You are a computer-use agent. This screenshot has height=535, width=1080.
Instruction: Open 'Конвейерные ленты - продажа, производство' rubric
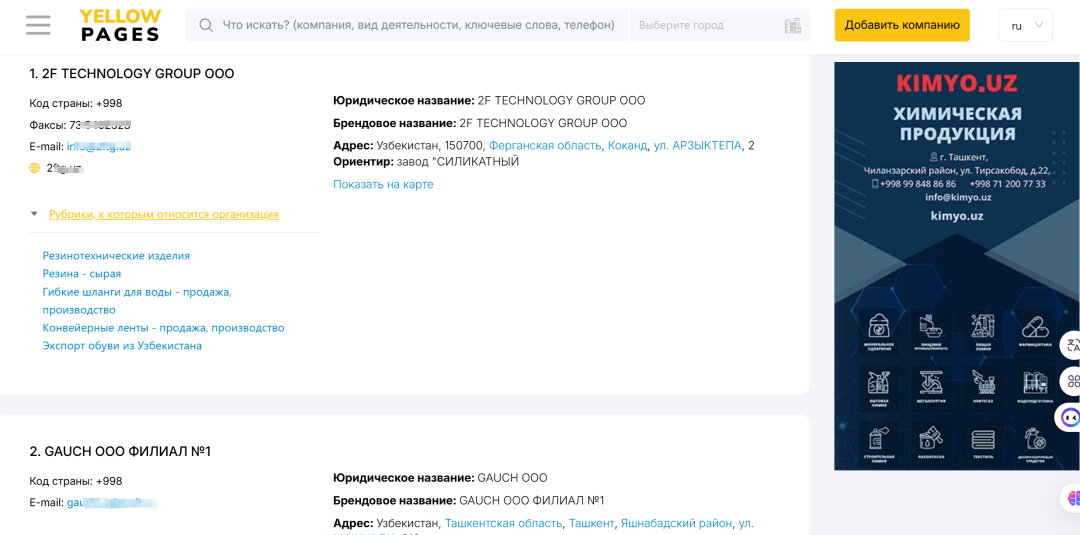[163, 328]
